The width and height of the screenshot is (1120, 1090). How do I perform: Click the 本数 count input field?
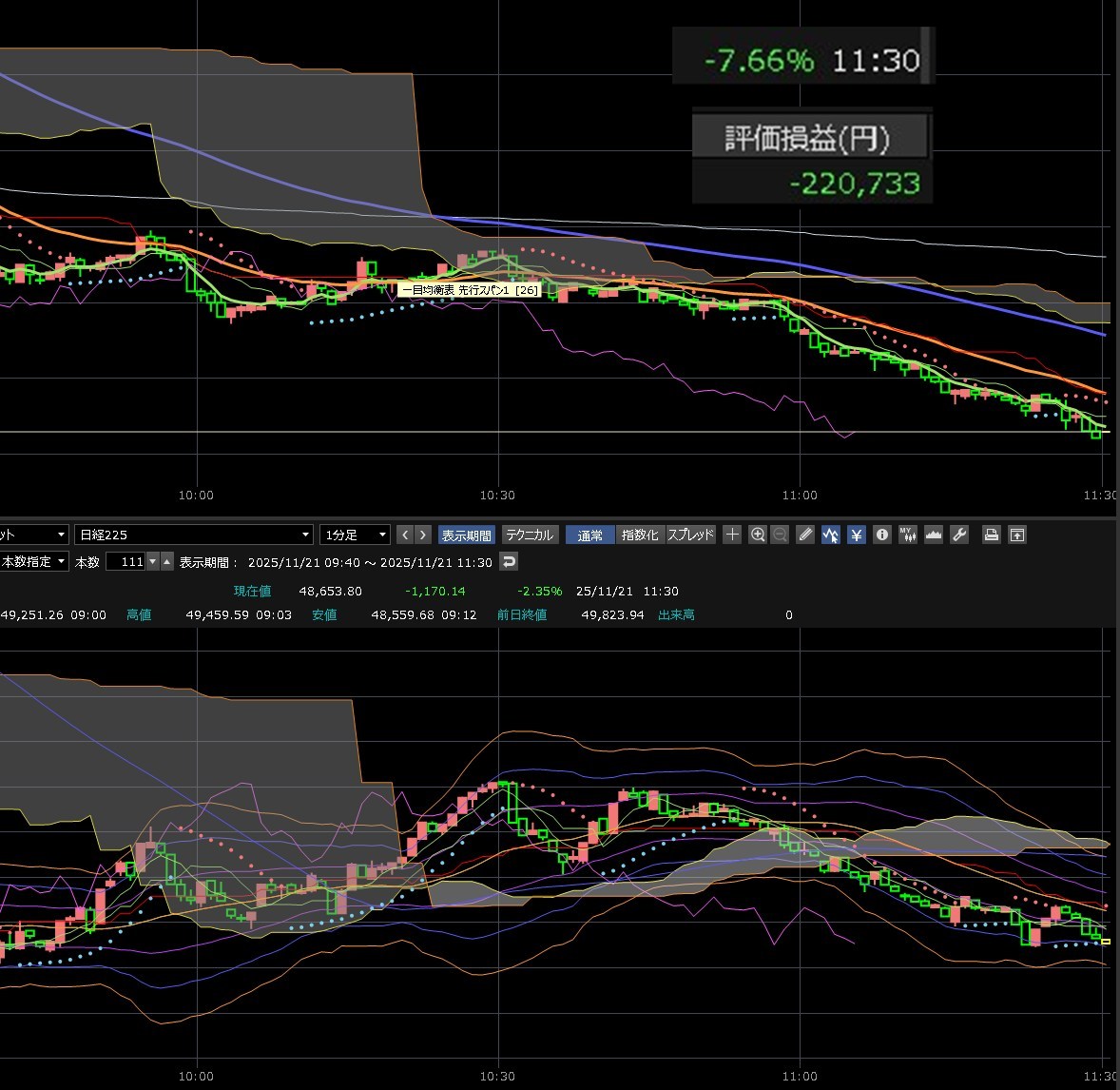pos(126,561)
